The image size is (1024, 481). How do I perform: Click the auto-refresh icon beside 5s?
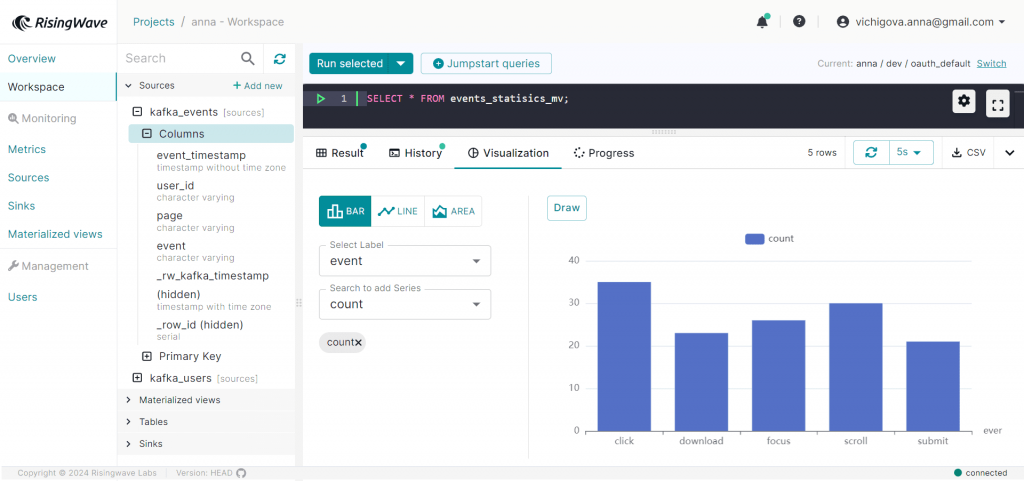tap(871, 153)
